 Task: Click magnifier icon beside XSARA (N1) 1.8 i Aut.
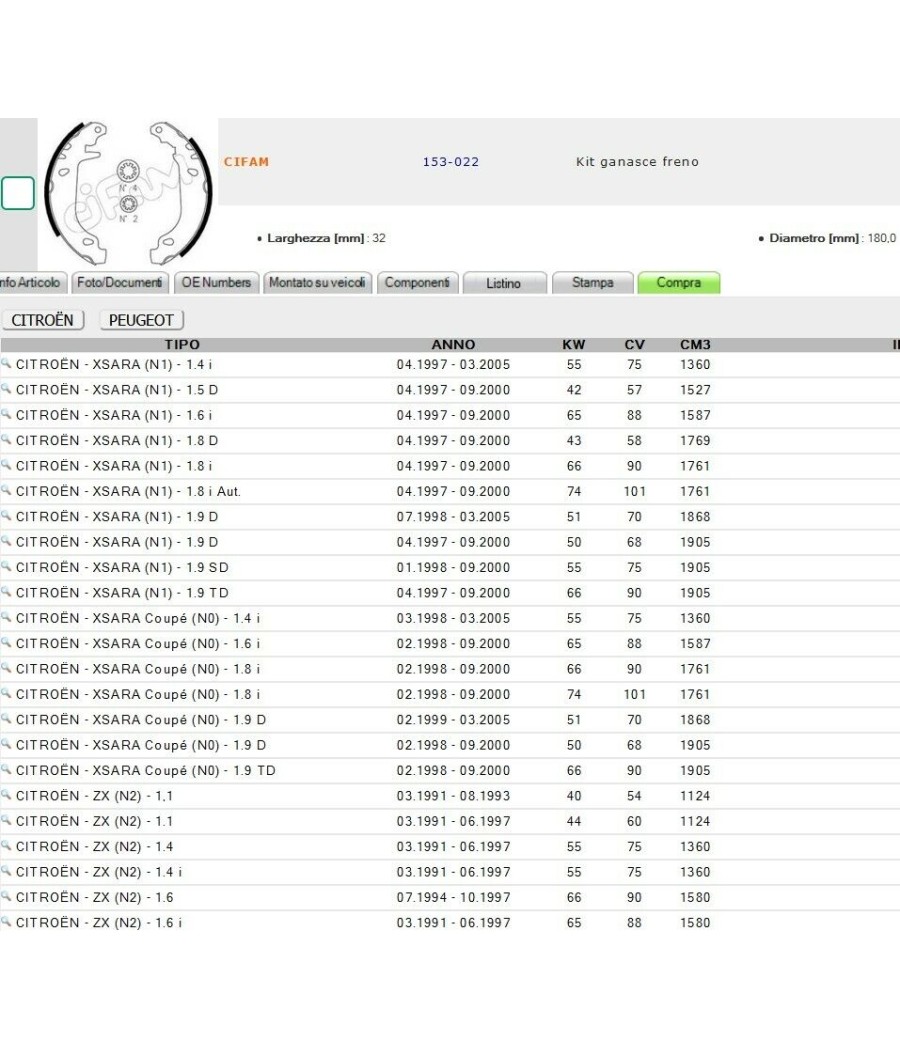point(6,491)
